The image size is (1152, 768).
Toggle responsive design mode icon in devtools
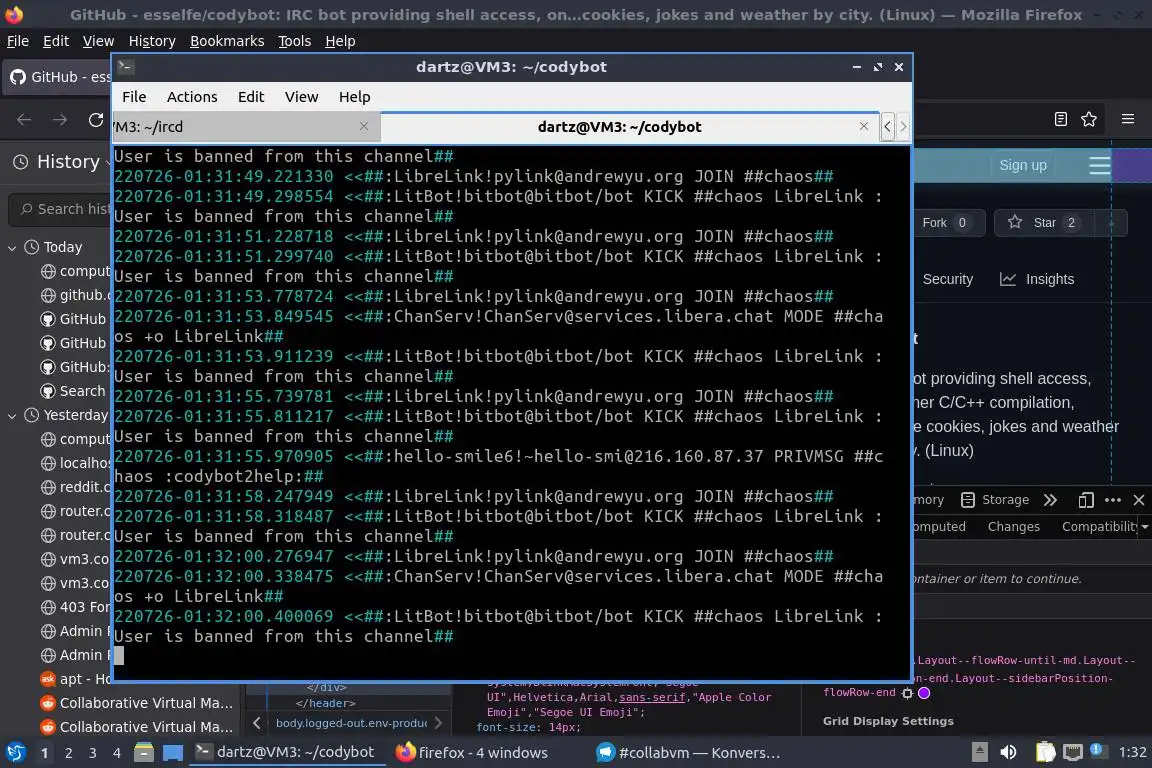tap(1086, 500)
